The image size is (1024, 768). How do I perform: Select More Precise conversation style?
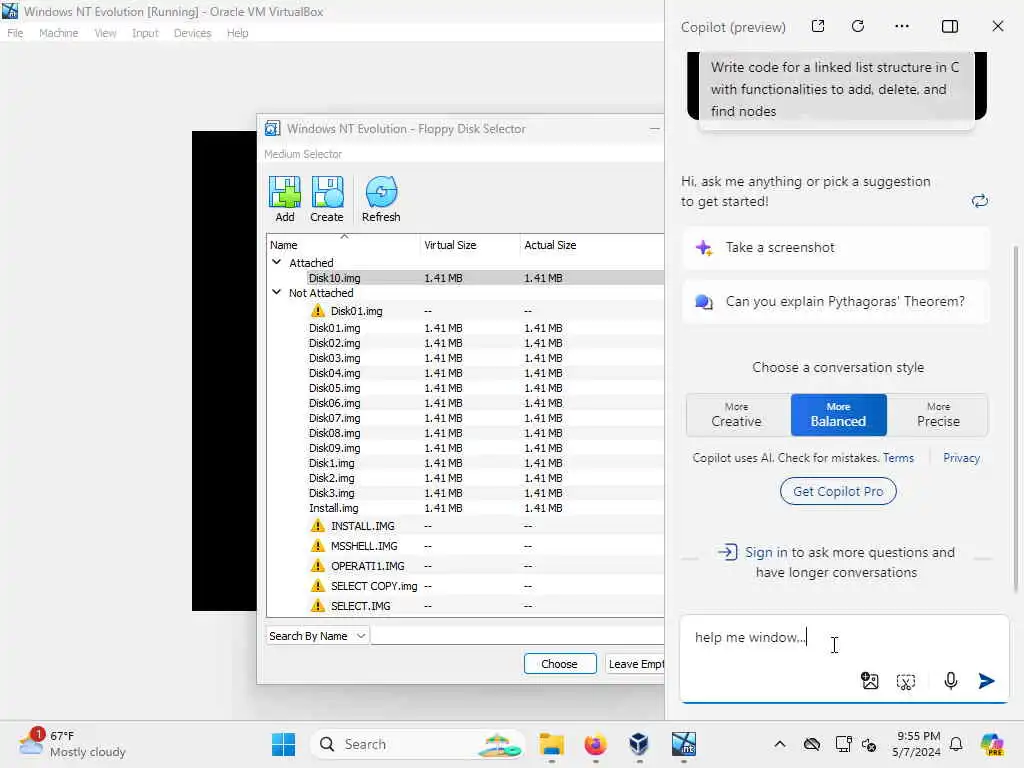point(938,415)
